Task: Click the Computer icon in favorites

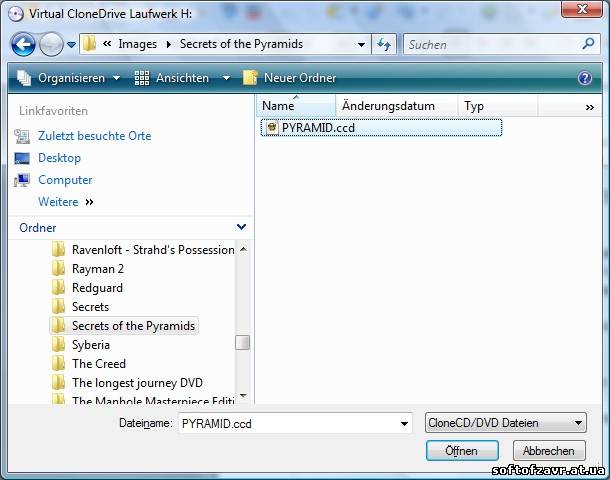Action: 22,180
